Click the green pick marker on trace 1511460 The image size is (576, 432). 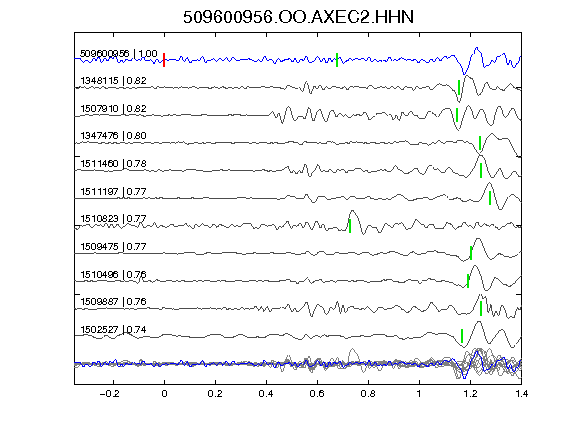pyautogui.click(x=481, y=170)
